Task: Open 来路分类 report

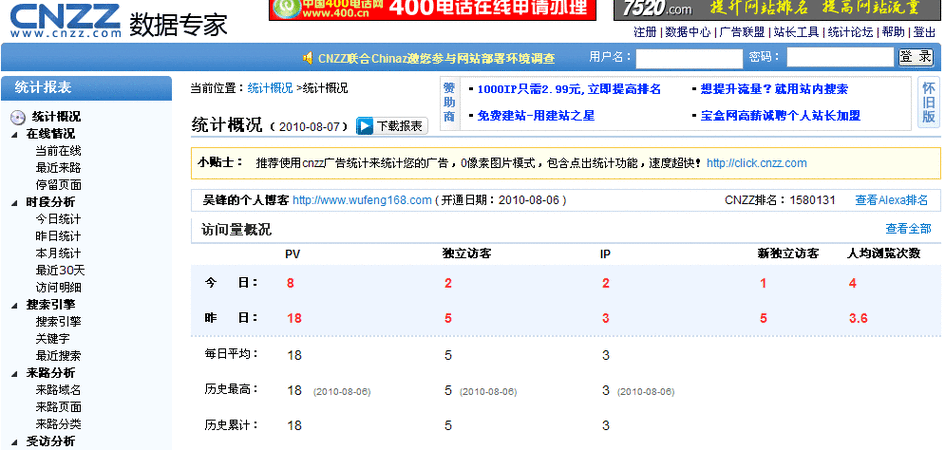Action: (x=58, y=424)
